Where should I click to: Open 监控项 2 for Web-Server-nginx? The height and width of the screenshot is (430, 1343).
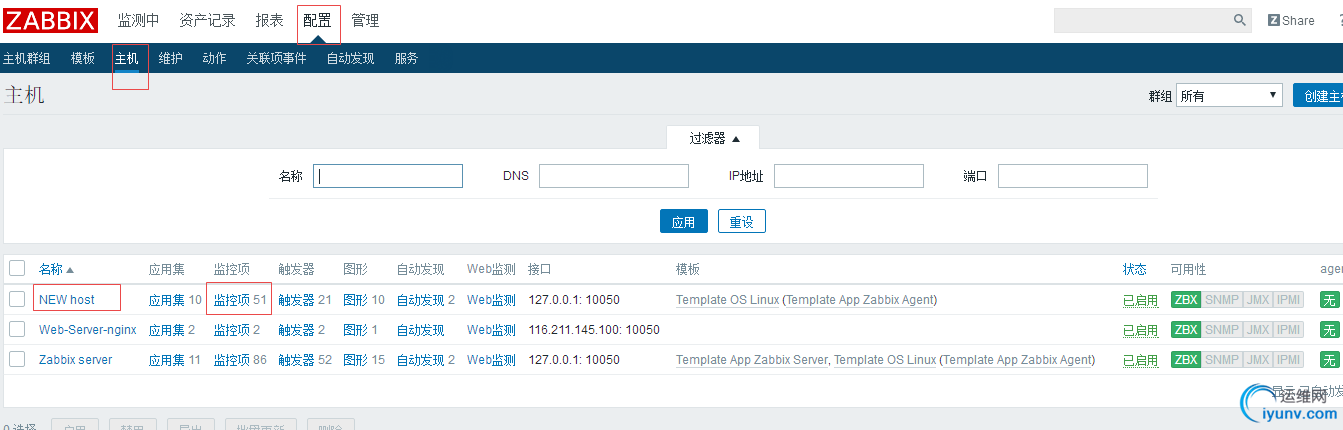[232, 329]
